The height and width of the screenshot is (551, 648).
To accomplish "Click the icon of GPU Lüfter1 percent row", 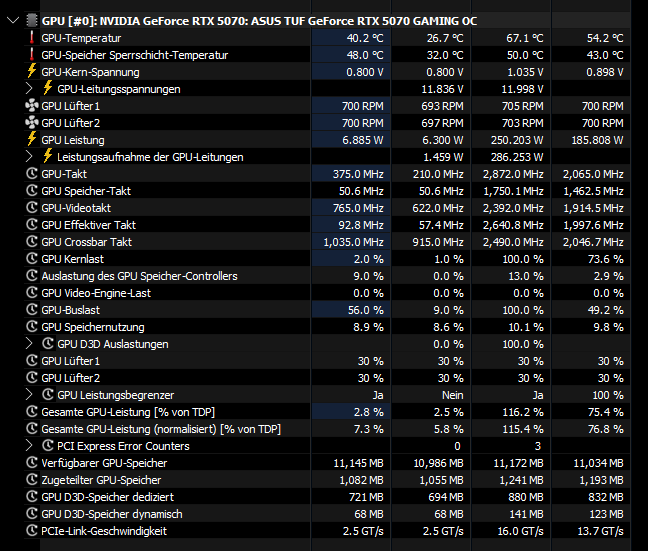I will [32, 360].
